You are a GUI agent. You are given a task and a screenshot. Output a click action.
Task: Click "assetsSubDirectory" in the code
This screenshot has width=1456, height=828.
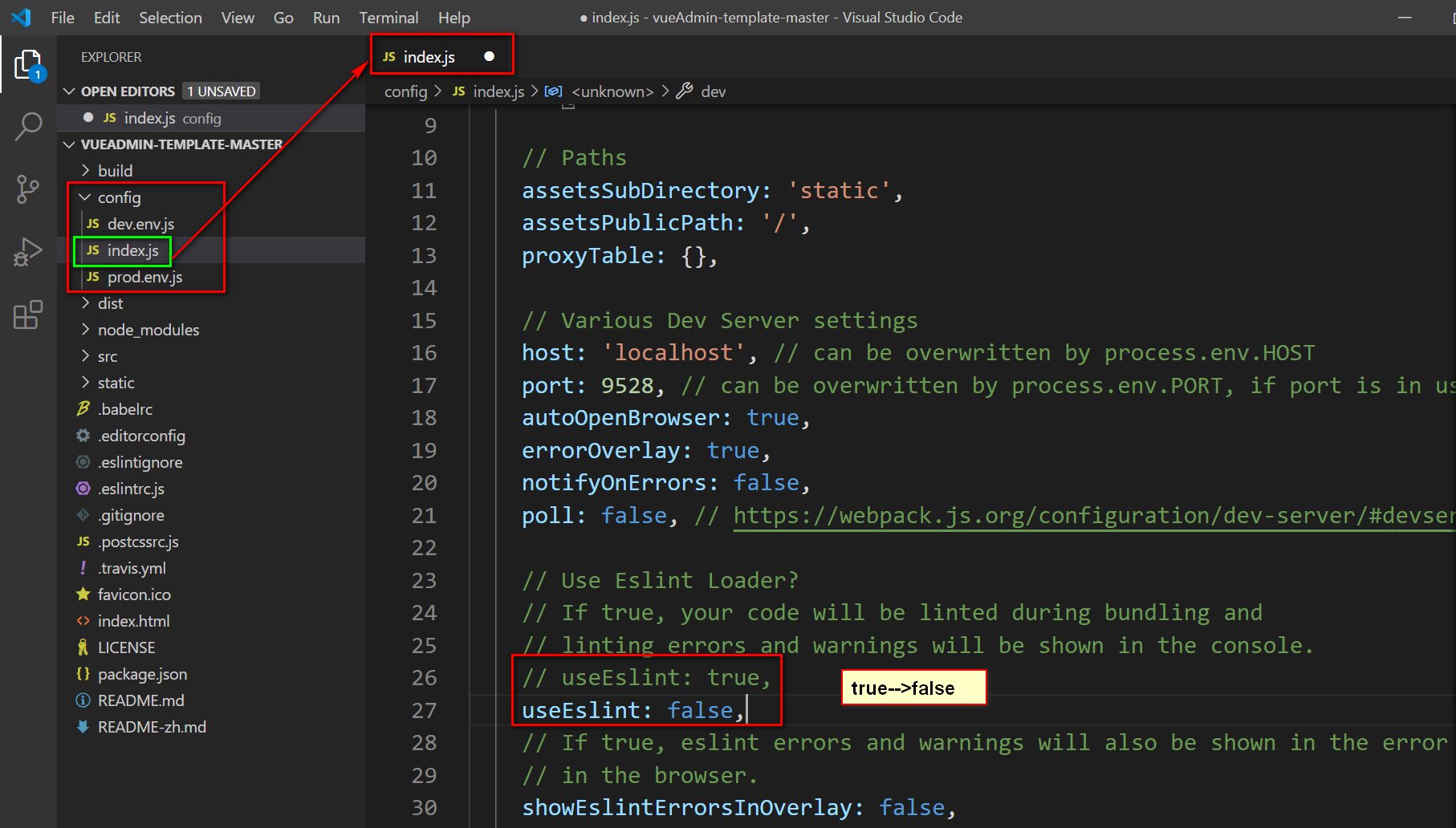(x=641, y=190)
